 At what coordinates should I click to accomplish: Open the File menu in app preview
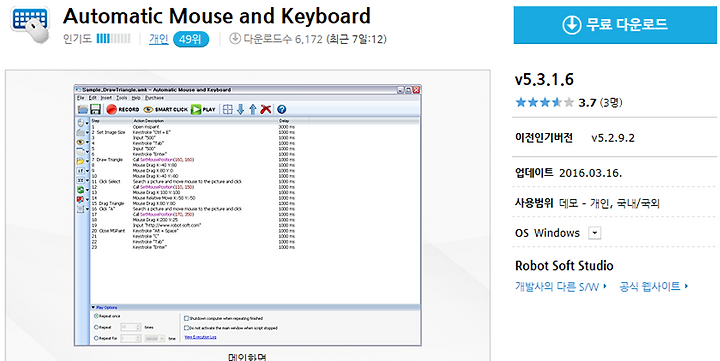[80, 98]
